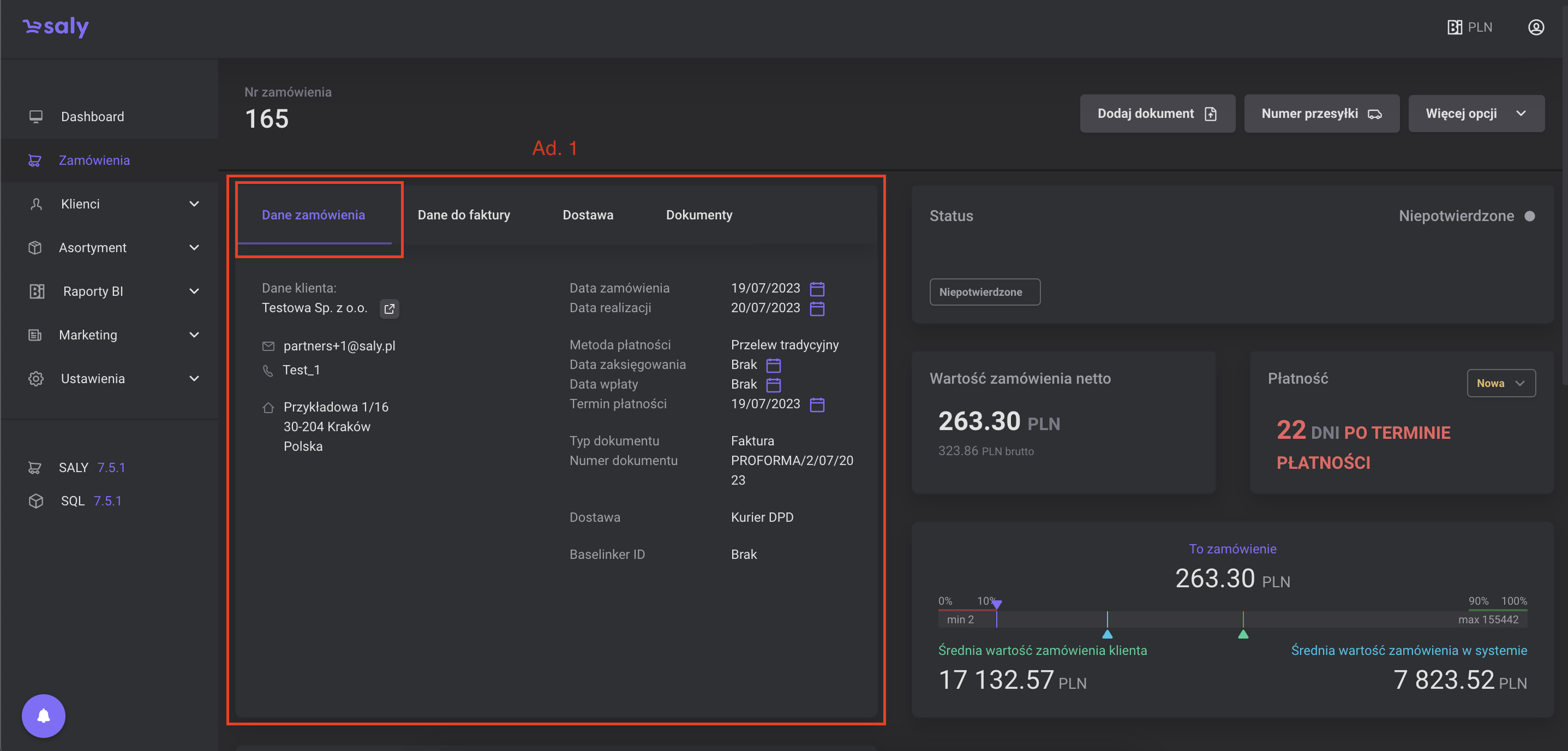Click calendar icon for Data wpłaty
Viewport: 1568px width, 751px height.
click(773, 385)
